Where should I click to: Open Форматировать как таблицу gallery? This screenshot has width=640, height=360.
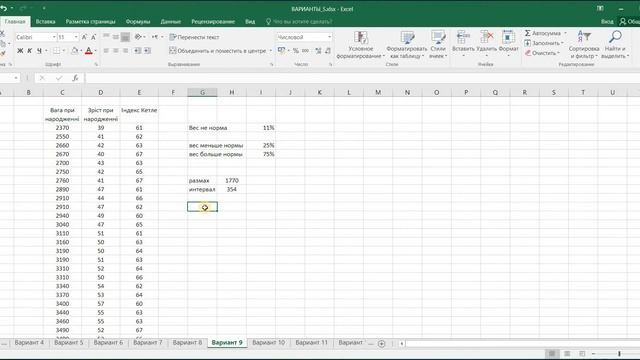[x=407, y=44]
